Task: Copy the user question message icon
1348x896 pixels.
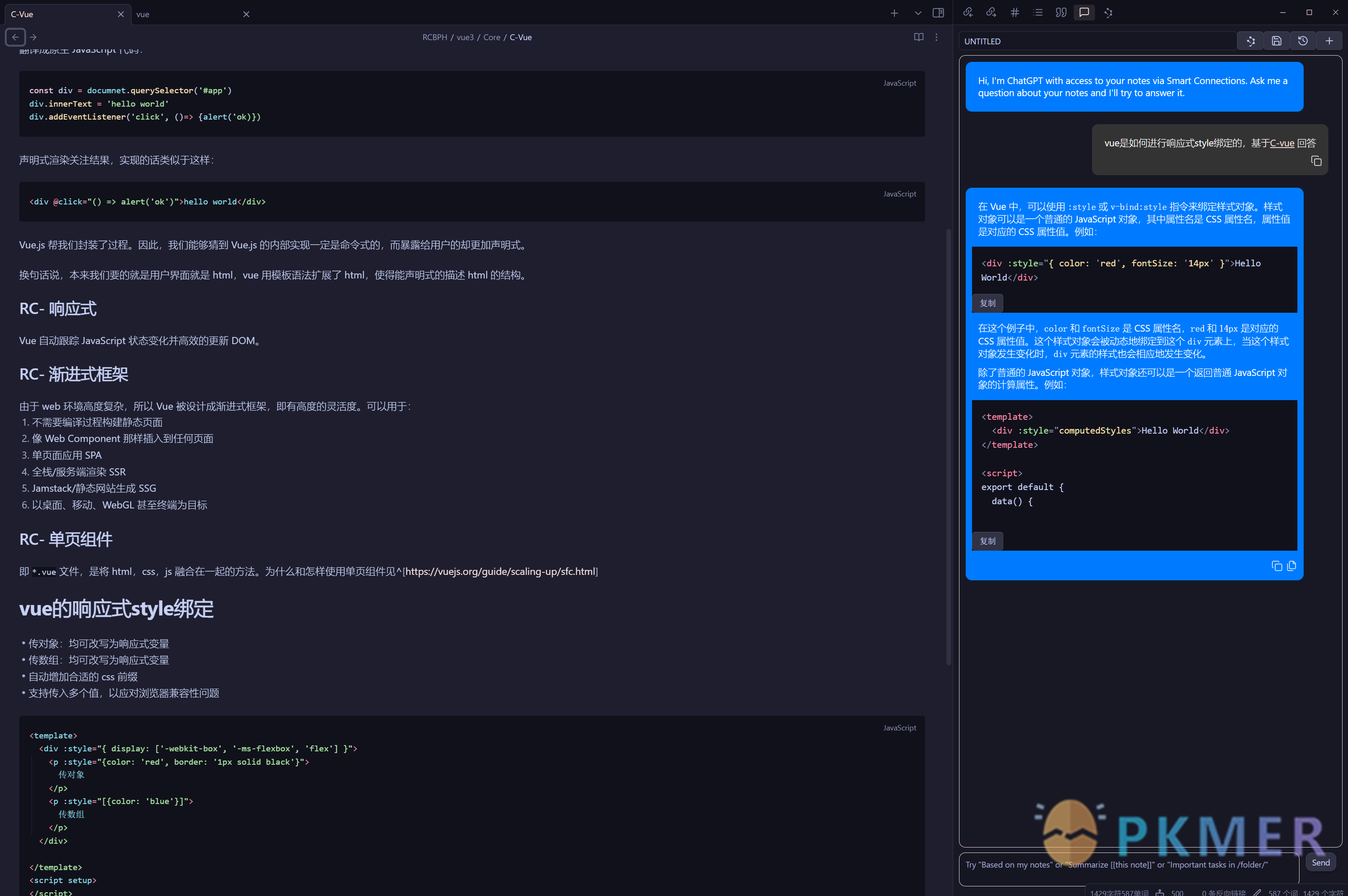Action: click(x=1317, y=161)
